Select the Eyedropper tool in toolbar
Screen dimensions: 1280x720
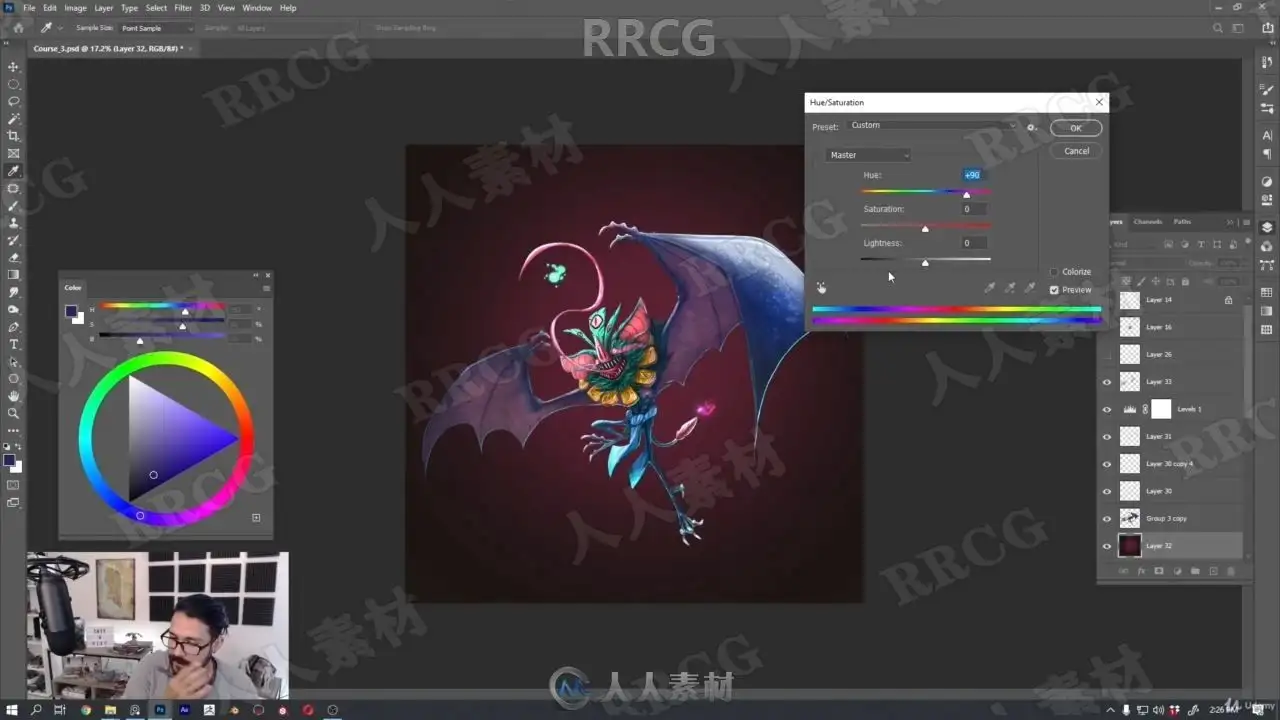13,171
